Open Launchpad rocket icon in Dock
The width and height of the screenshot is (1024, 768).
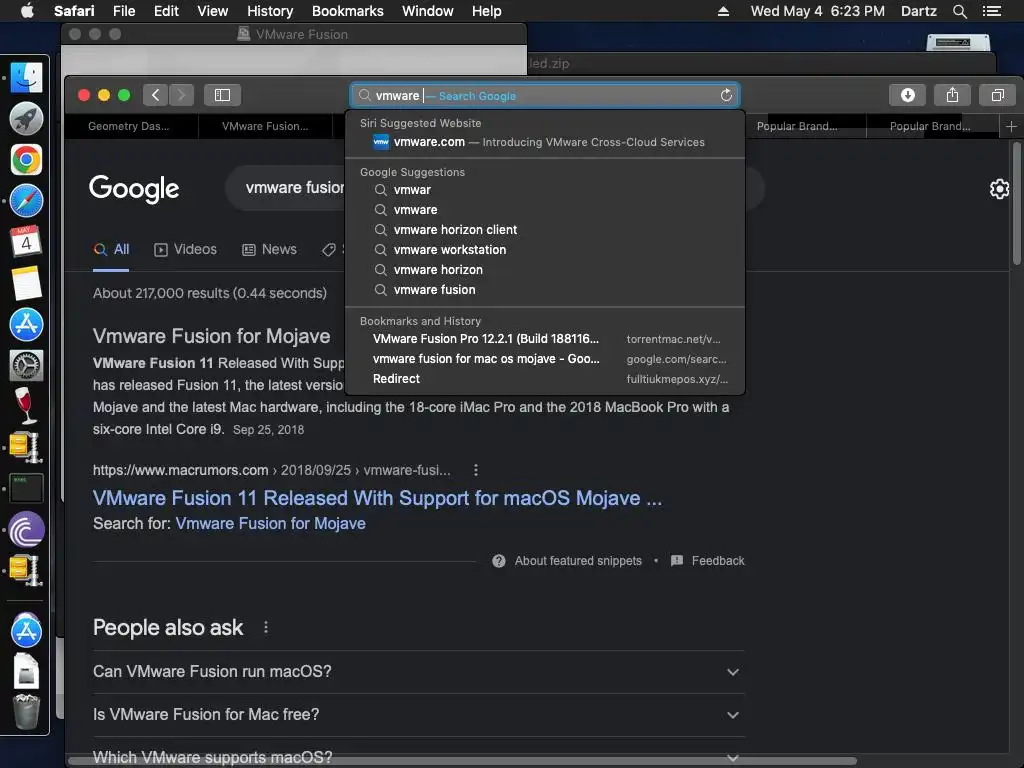(x=26, y=119)
